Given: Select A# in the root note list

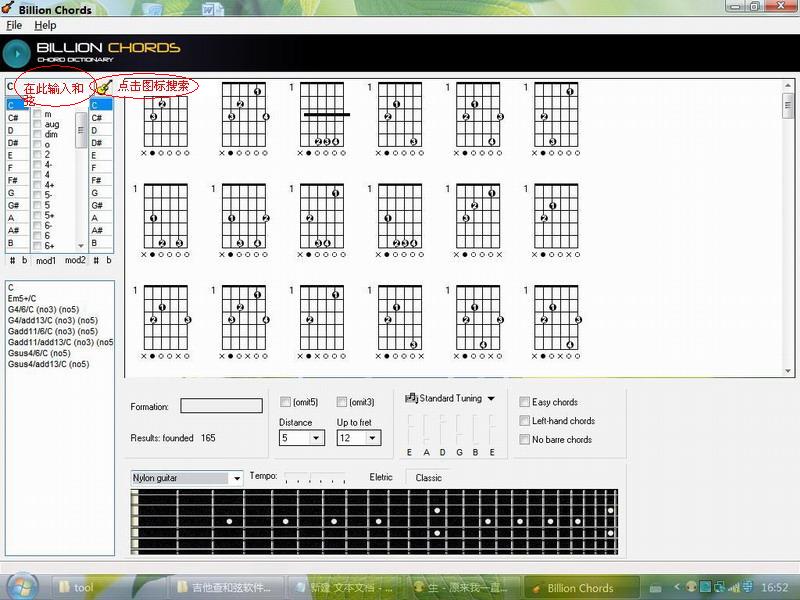Looking at the screenshot, I should tap(17, 231).
